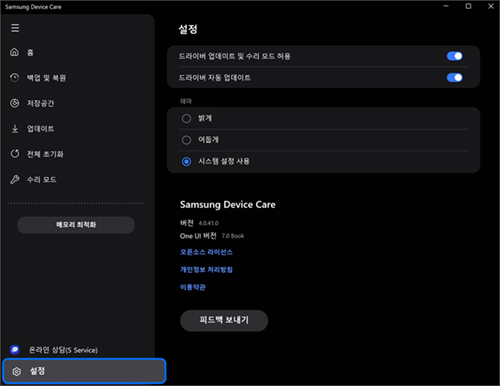The height and width of the screenshot is (386, 500).
Task: Click the 메모리 최적화 button
Action: click(x=76, y=225)
